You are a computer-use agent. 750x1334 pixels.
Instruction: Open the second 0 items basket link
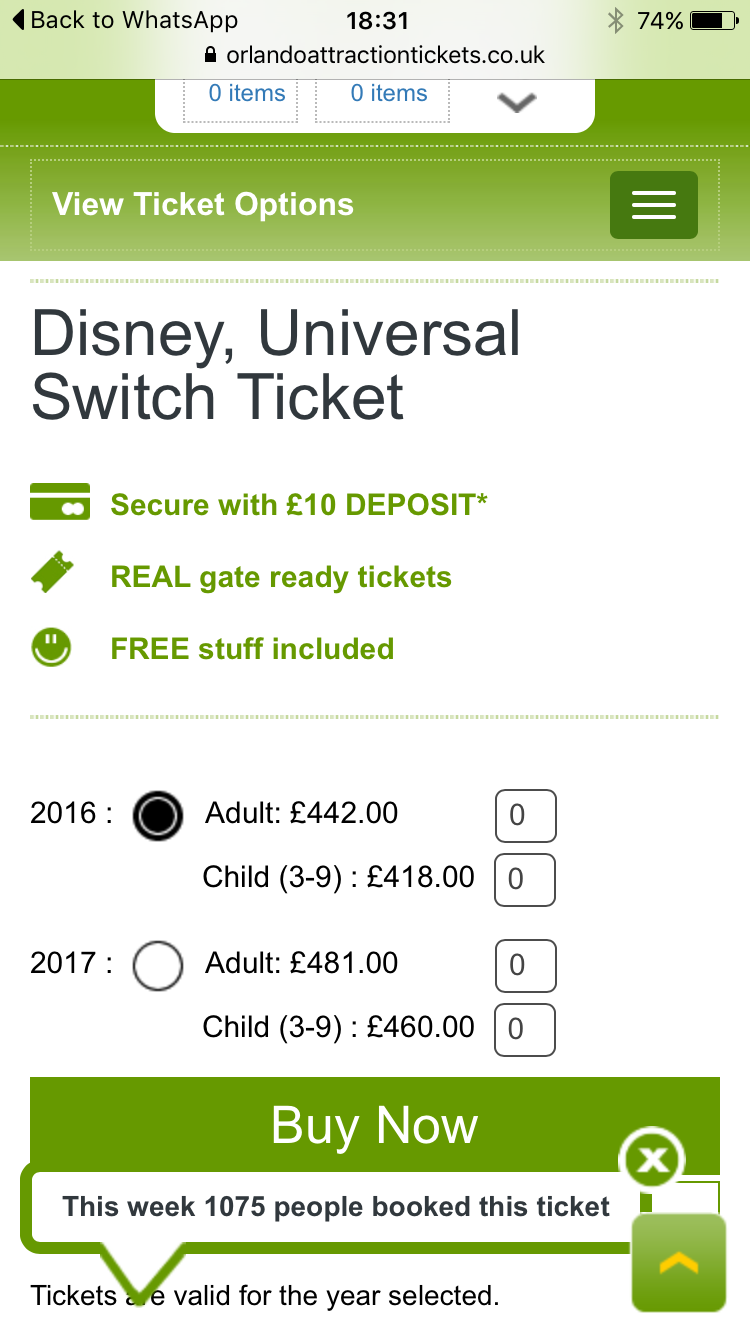[x=389, y=94]
